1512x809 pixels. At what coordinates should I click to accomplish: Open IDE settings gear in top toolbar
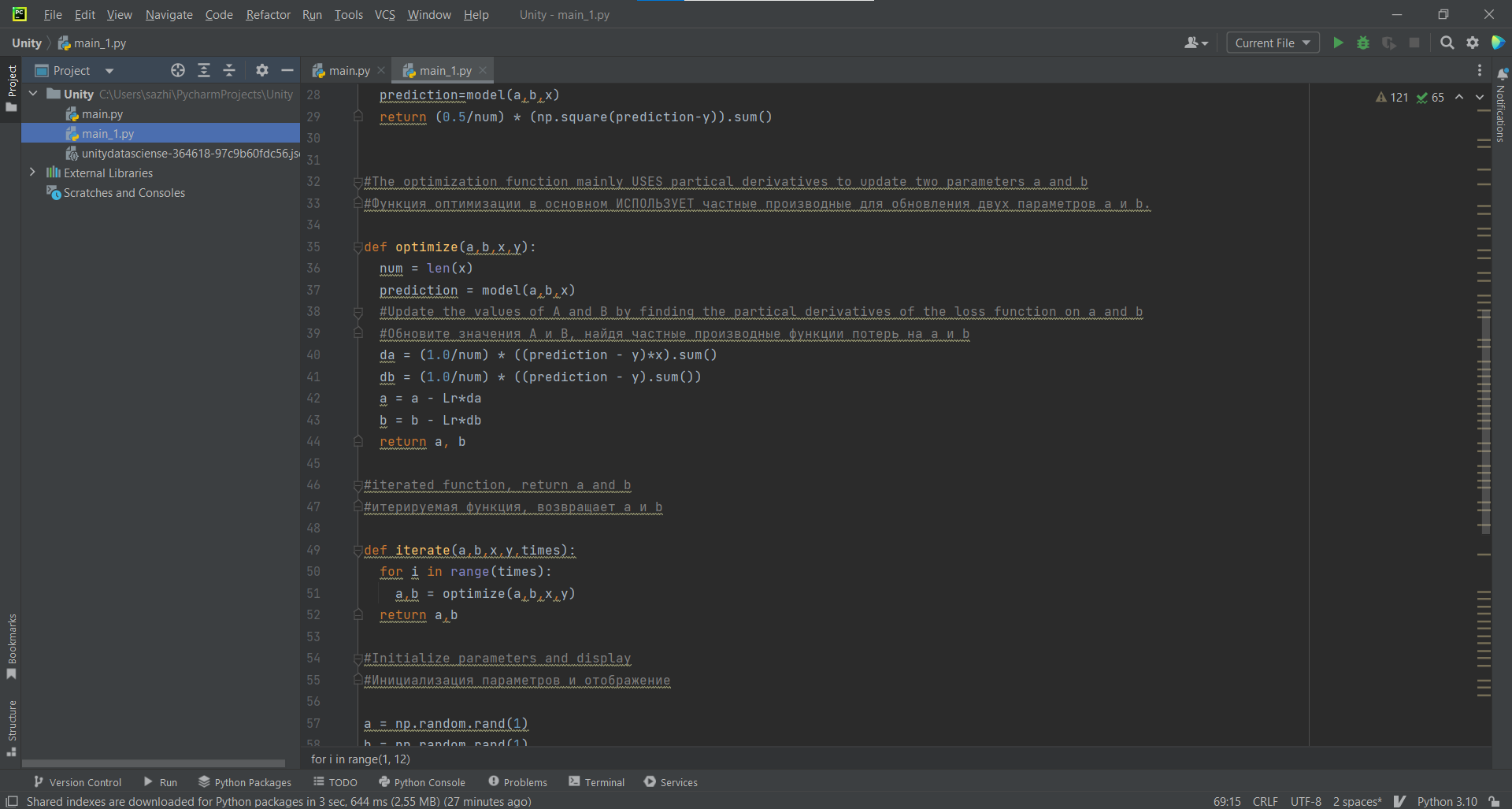(x=1473, y=43)
